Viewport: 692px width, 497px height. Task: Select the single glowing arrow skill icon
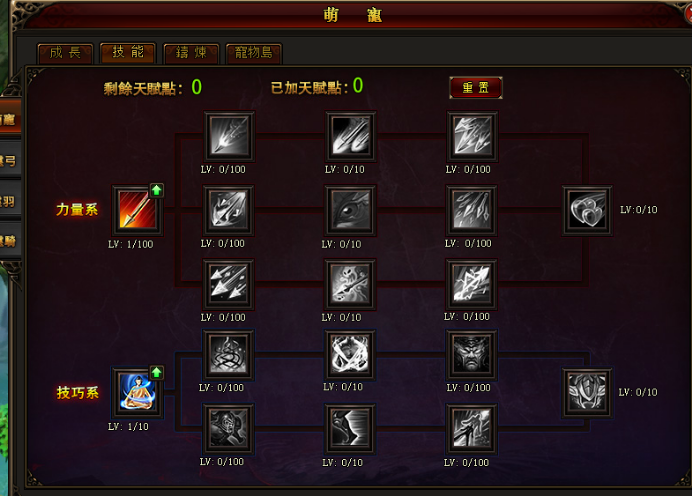click(228, 136)
